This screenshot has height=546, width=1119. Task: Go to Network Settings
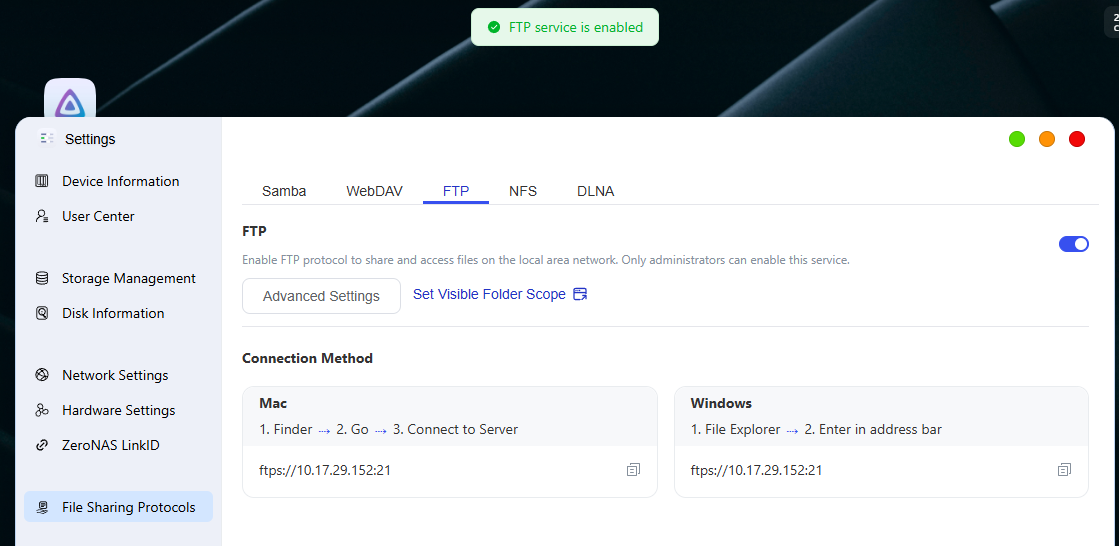click(116, 375)
